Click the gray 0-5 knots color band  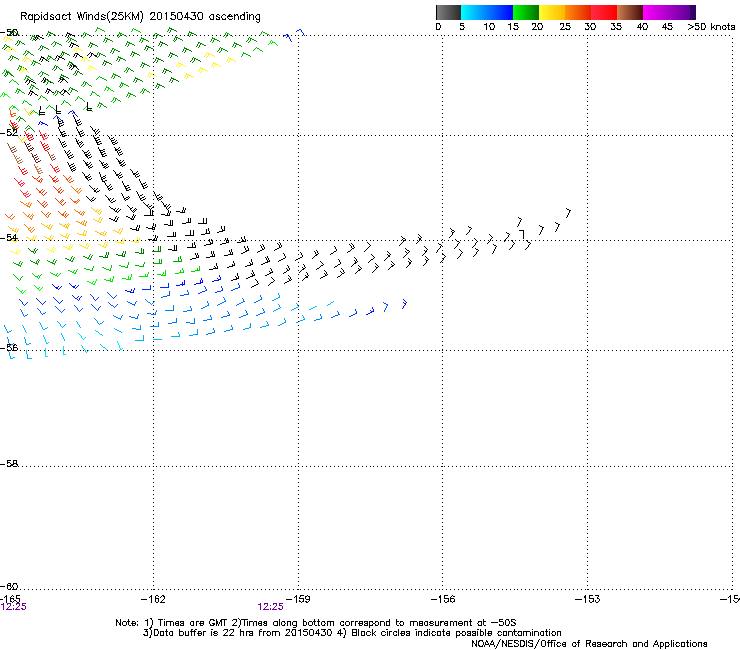pos(448,12)
